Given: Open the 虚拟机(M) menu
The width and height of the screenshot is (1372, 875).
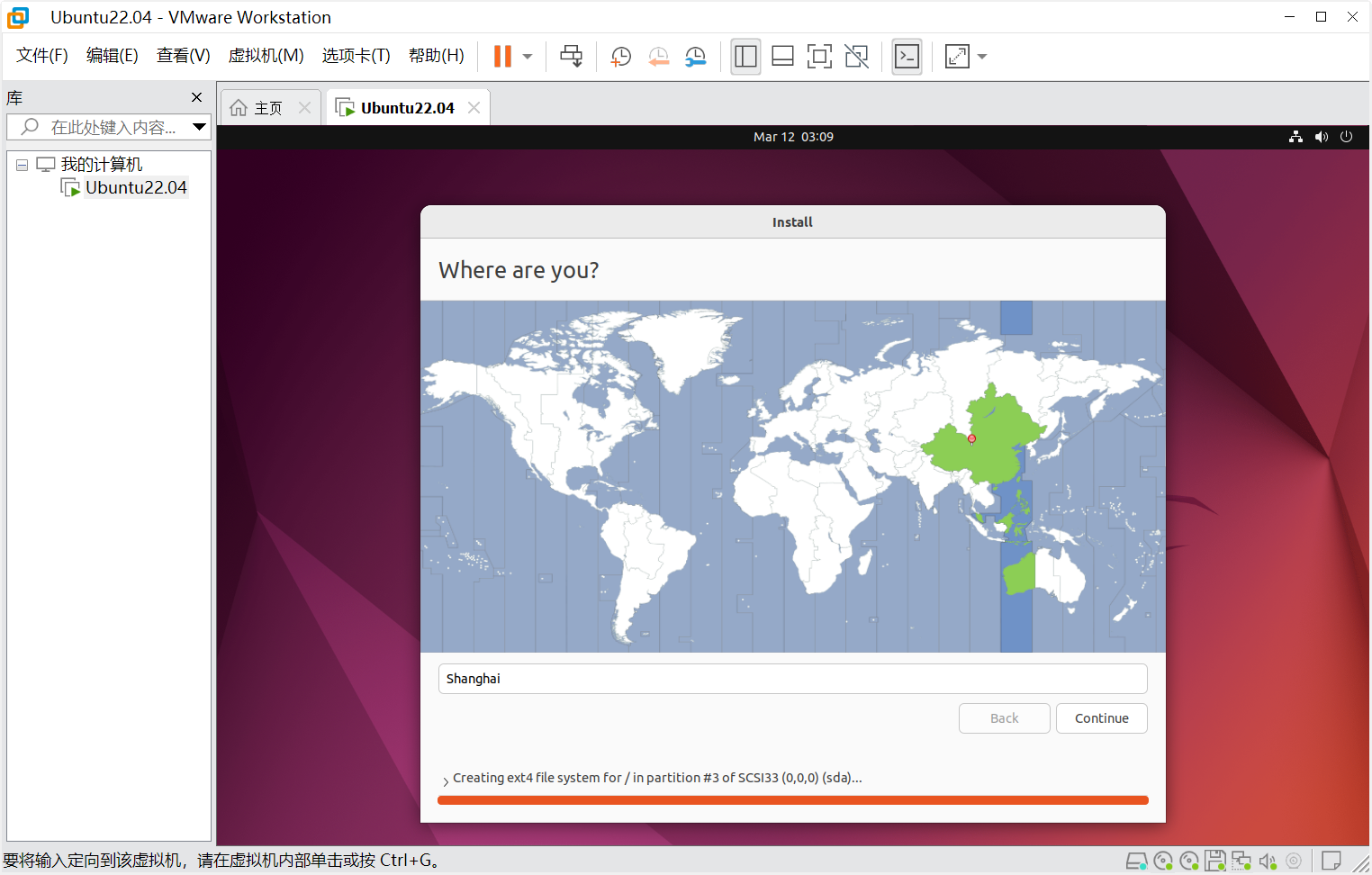Looking at the screenshot, I should [x=266, y=56].
